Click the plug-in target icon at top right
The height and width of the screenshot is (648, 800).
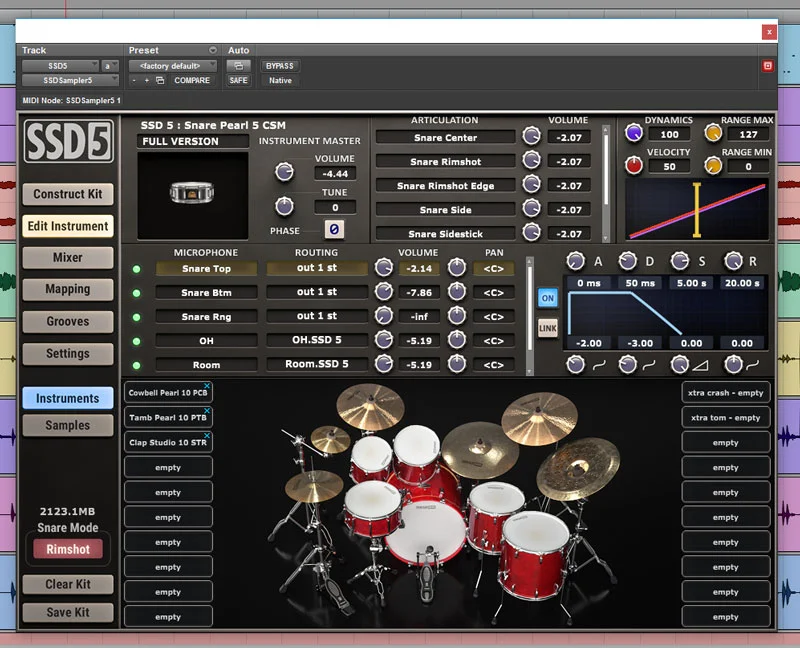pos(767,66)
